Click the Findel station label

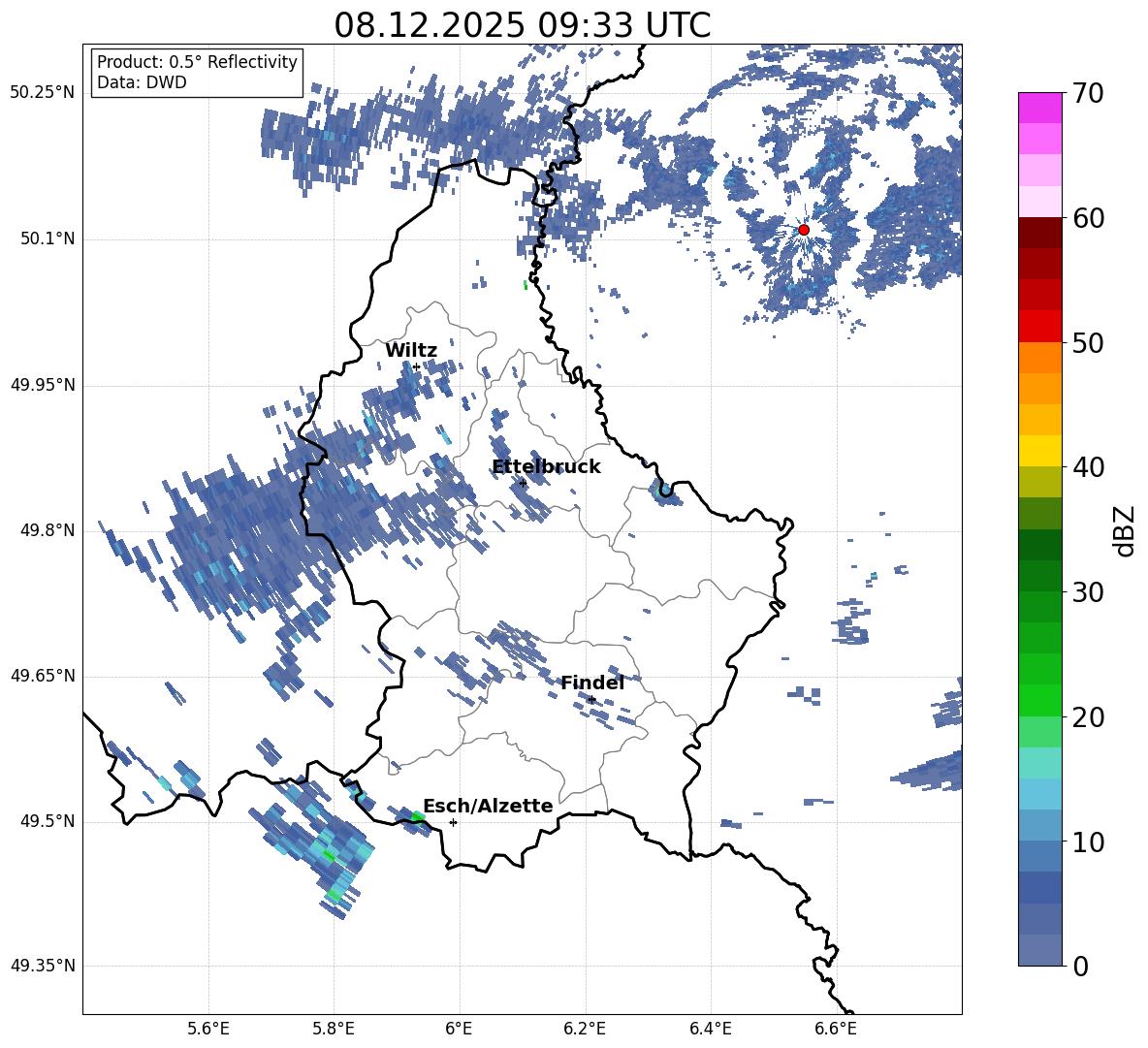point(592,683)
